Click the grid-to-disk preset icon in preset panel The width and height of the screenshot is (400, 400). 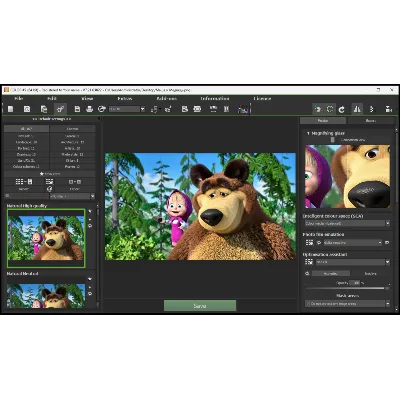pyautogui.click(x=24, y=182)
